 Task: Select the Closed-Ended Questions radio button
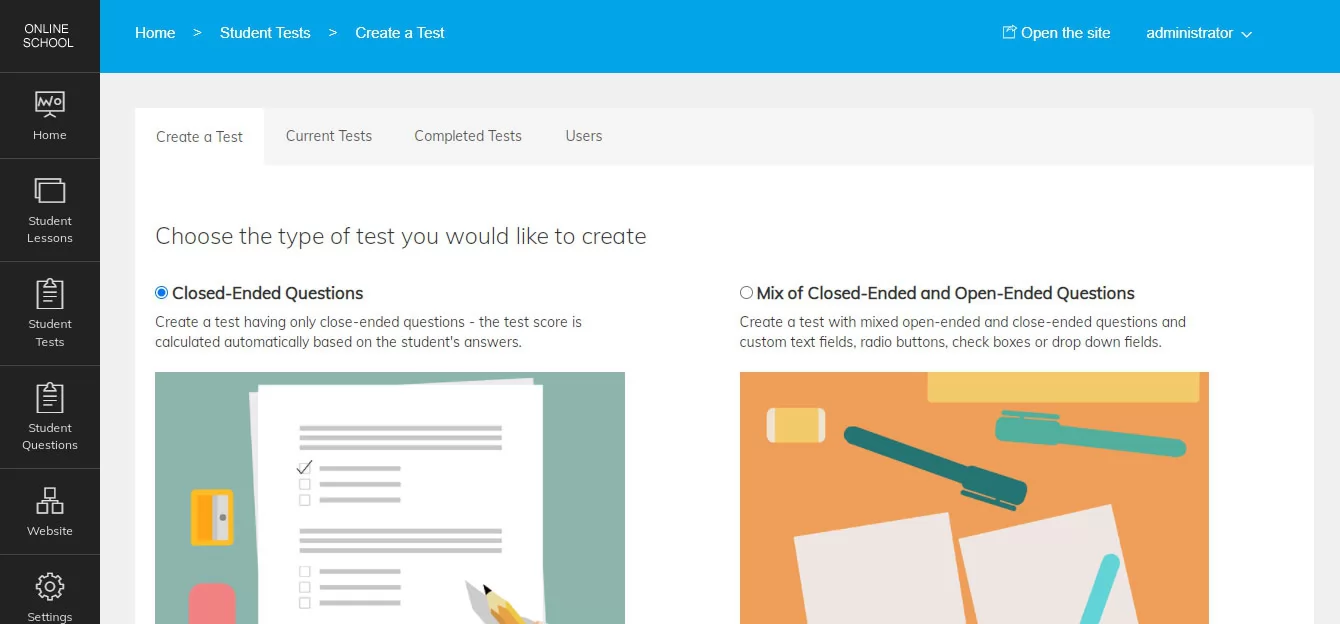pyautogui.click(x=162, y=293)
